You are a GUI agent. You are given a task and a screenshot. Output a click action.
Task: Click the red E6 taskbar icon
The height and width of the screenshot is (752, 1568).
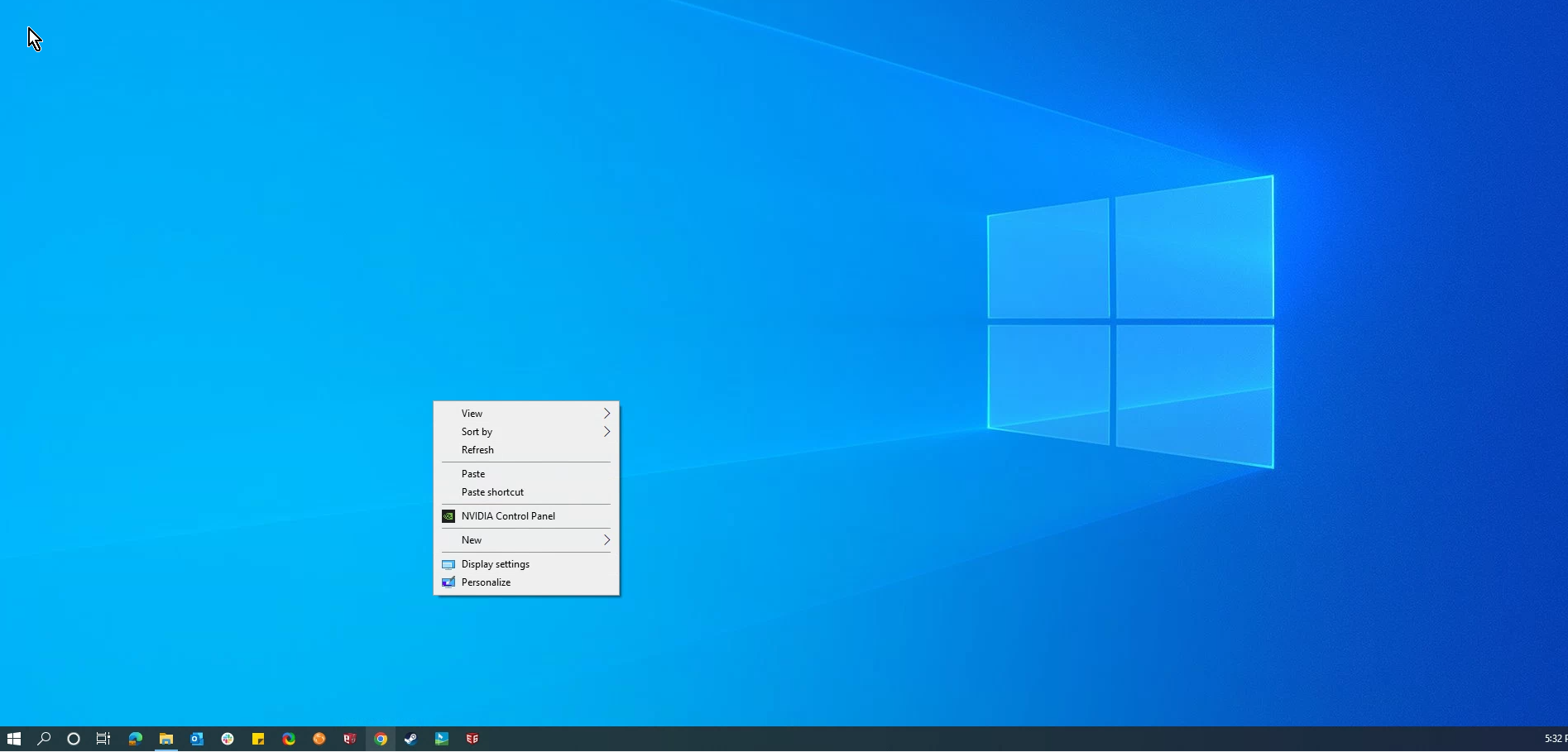tap(472, 739)
